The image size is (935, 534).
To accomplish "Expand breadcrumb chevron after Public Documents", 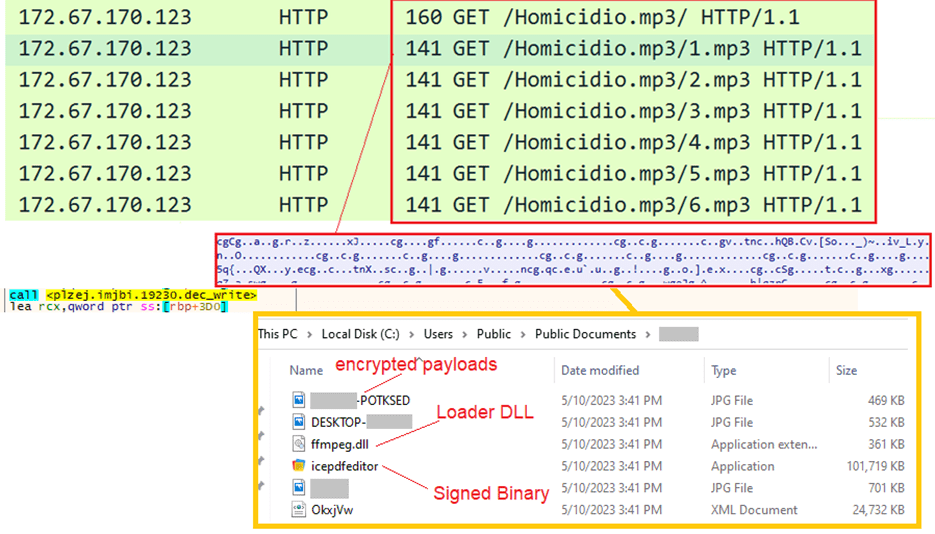I will point(647,334).
